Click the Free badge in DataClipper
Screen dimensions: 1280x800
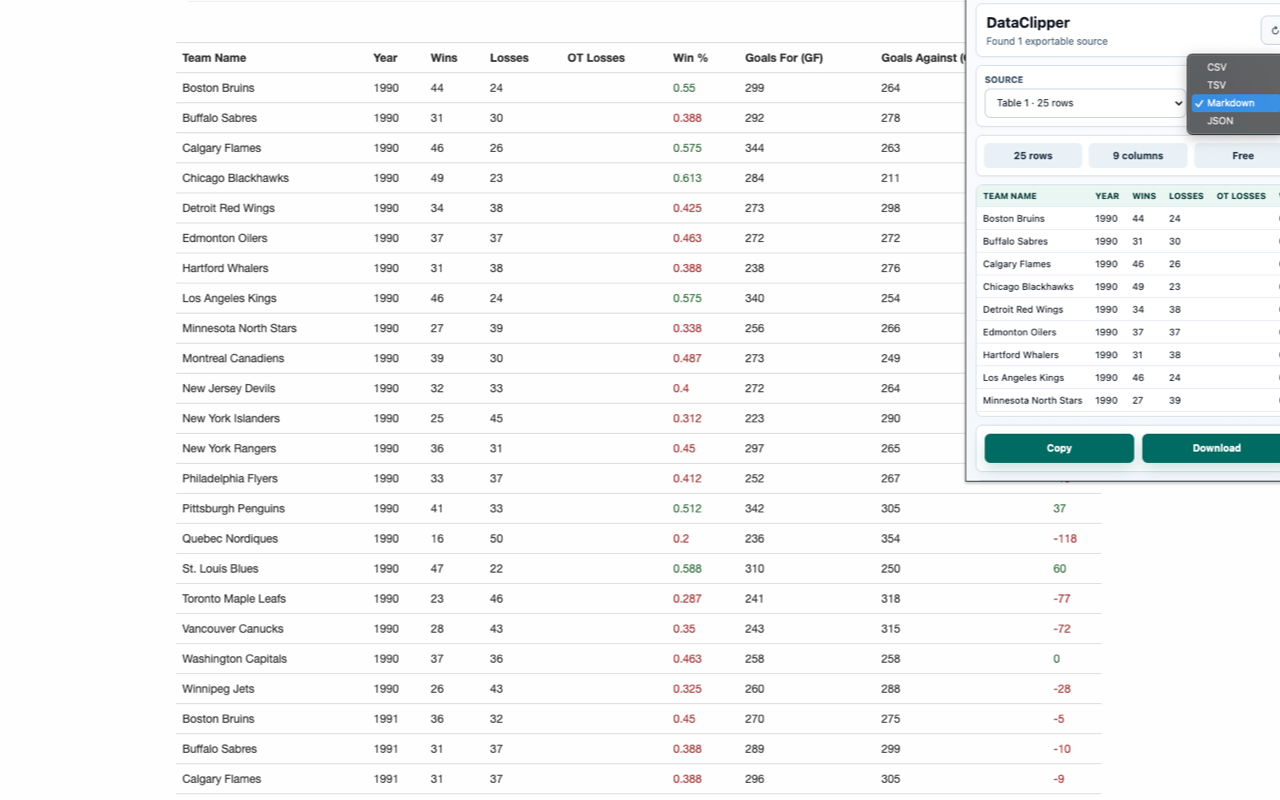[1238, 156]
